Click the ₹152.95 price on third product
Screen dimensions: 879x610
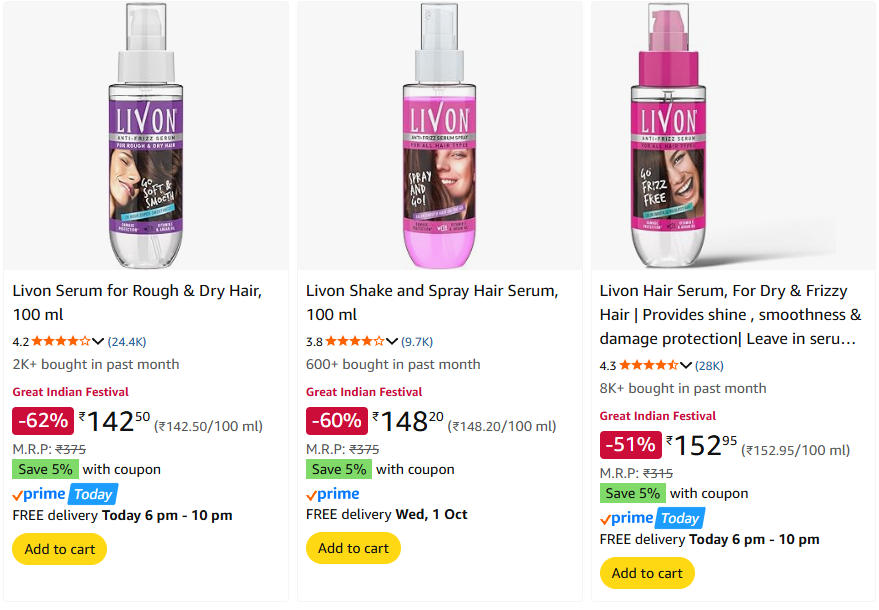[x=701, y=445]
